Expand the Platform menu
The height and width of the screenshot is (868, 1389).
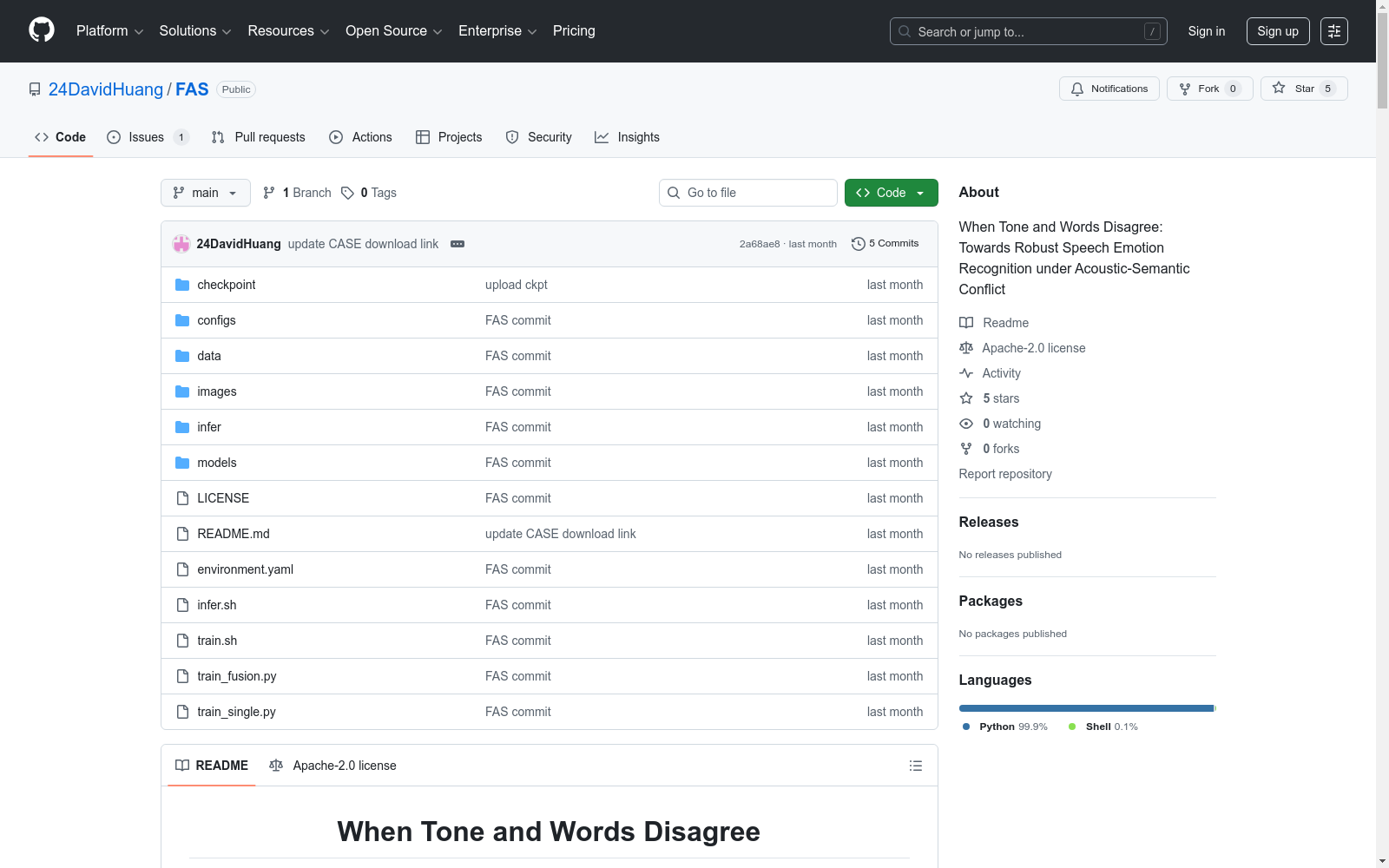click(x=109, y=31)
